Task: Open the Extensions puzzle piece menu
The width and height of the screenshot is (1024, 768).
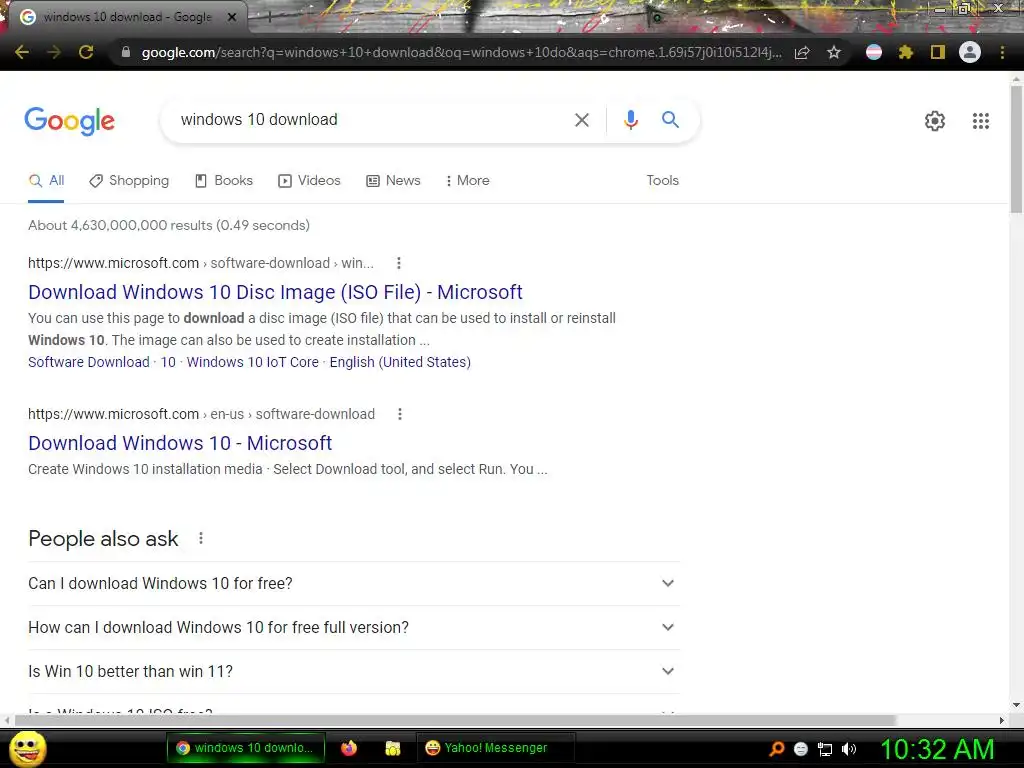Action: [906, 52]
